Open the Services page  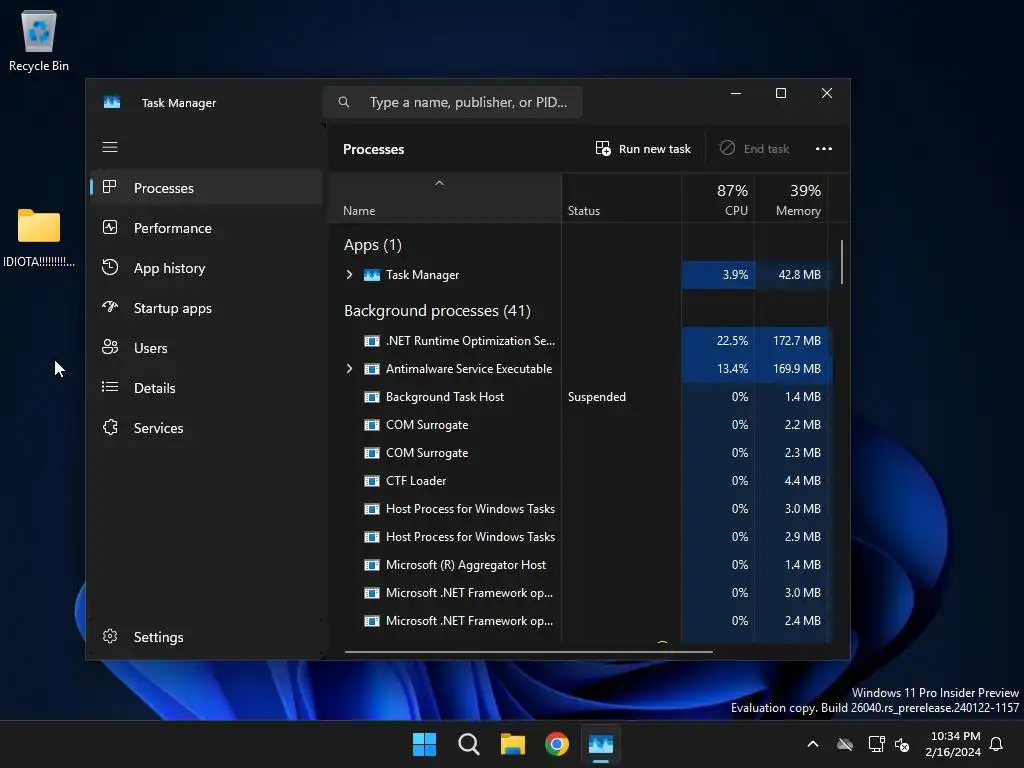tap(206, 428)
